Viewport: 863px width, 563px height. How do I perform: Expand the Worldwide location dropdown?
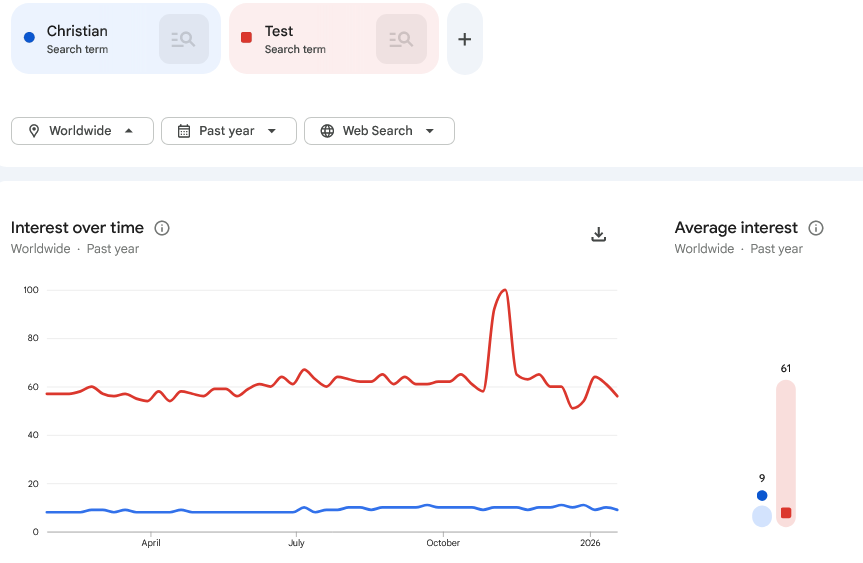129,131
